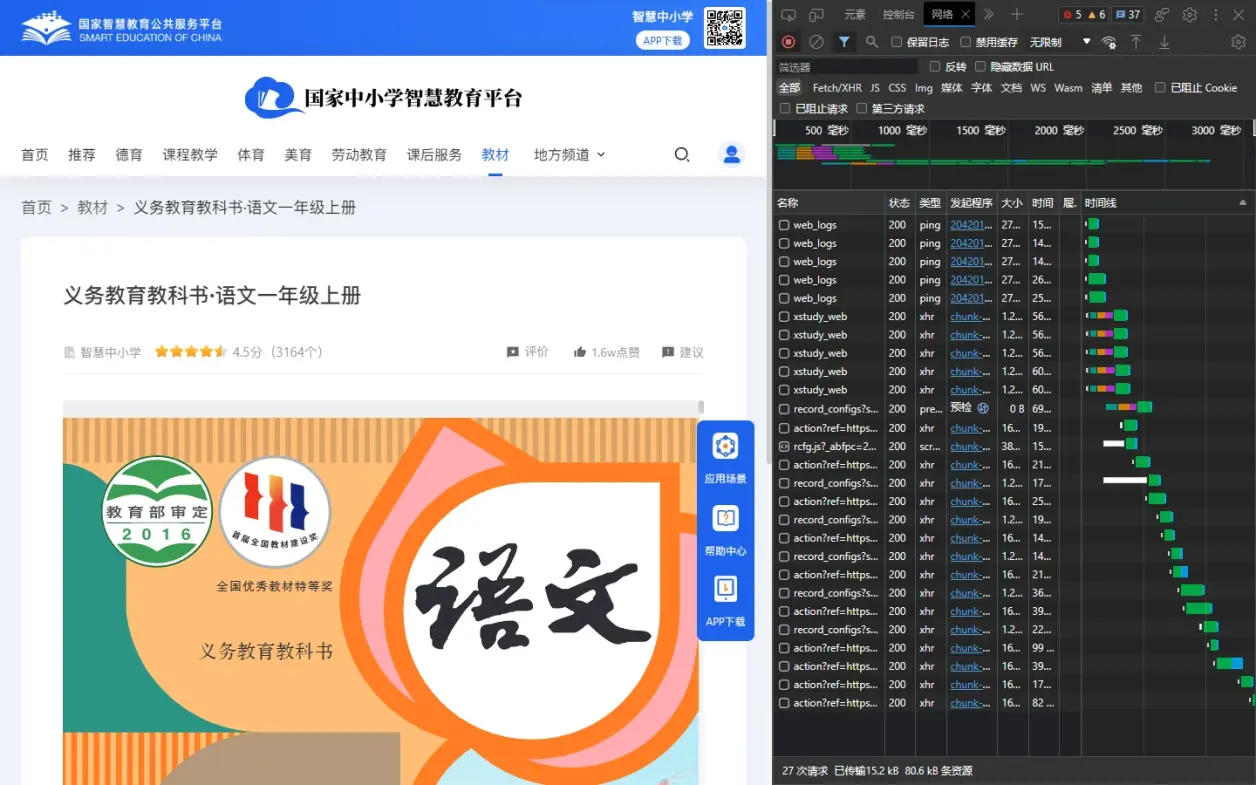This screenshot has width=1256, height=785.
Task: Toggle device emulation icon in DevTools
Action: [x=816, y=15]
